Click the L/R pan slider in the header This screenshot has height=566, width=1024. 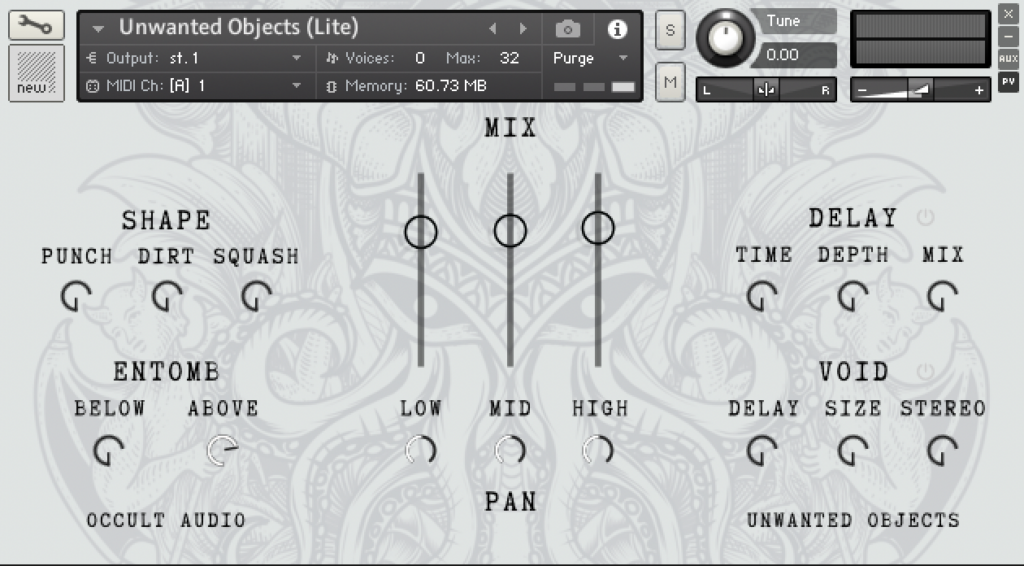766,89
